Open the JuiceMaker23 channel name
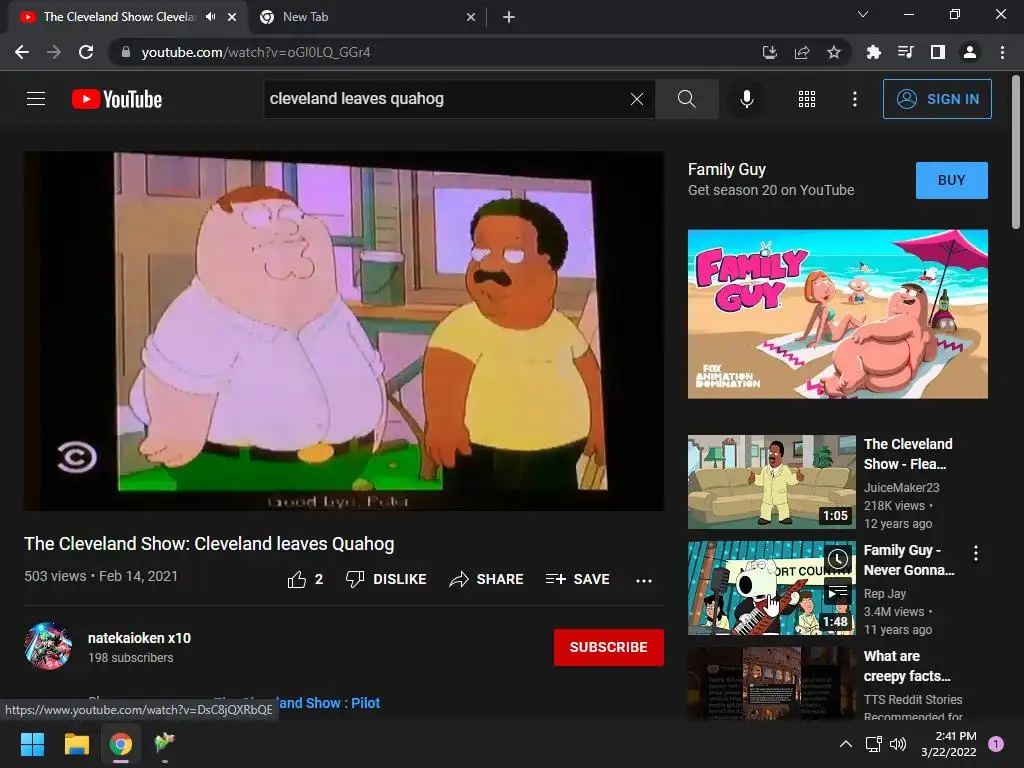The height and width of the screenshot is (768, 1024). (901, 487)
